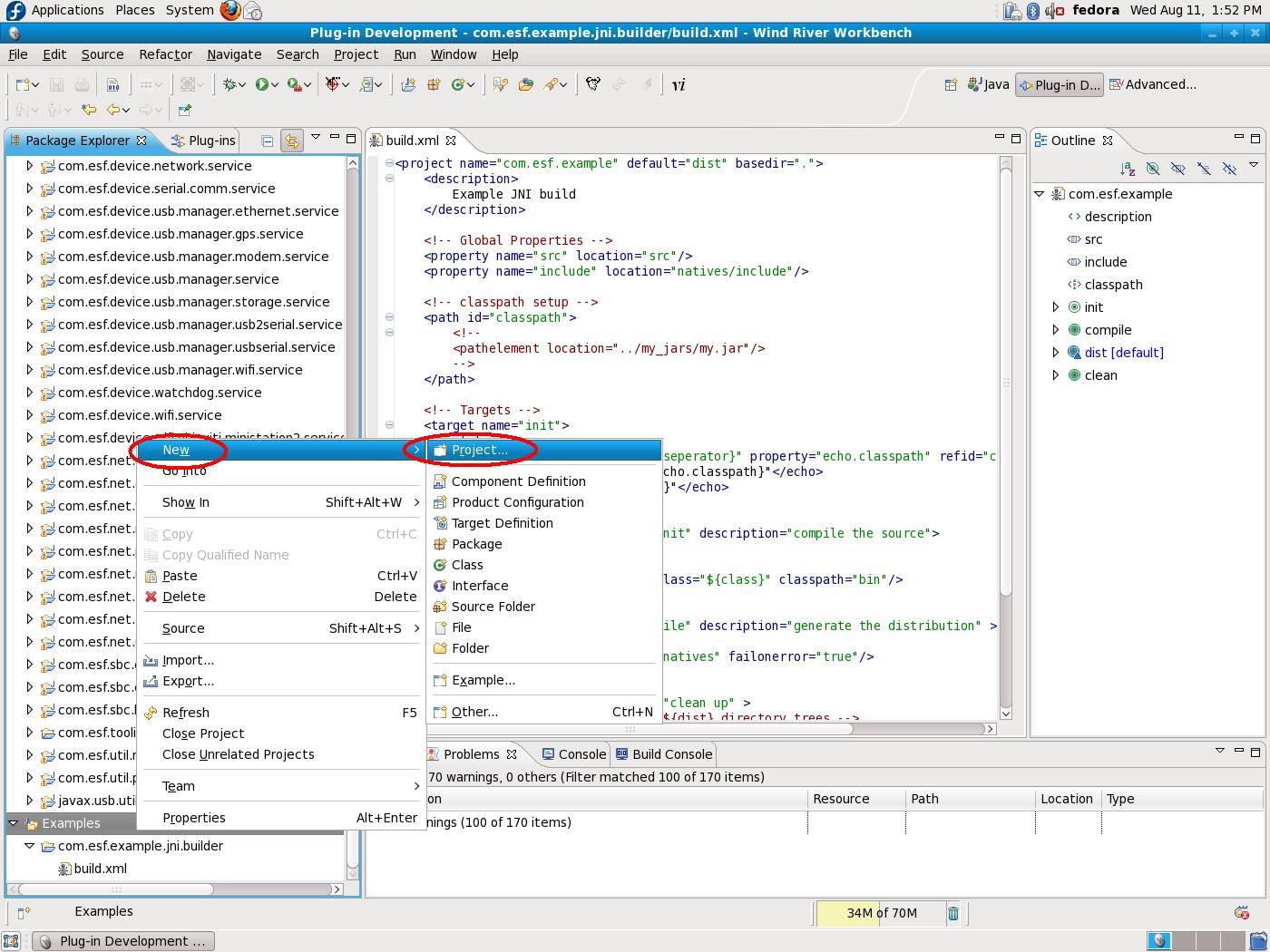Image resolution: width=1270 pixels, height=952 pixels.
Task: Click the binary 010 toolbar icon
Action: 113,84
